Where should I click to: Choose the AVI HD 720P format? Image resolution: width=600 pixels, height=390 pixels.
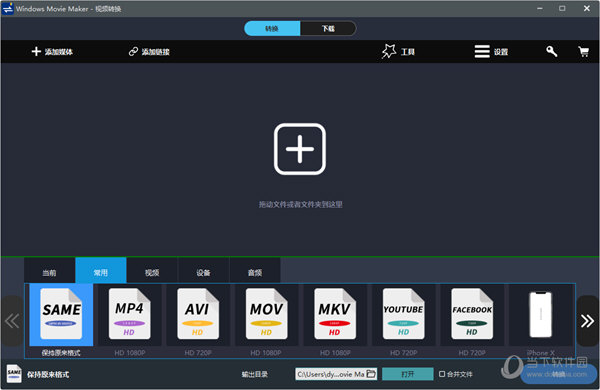pyautogui.click(x=198, y=314)
